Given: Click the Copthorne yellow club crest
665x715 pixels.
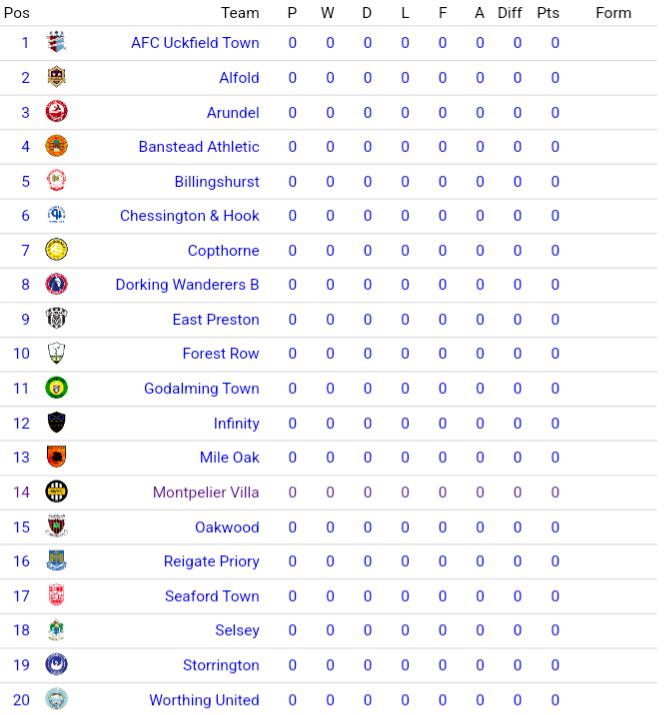Looking at the screenshot, I should [x=57, y=251].
